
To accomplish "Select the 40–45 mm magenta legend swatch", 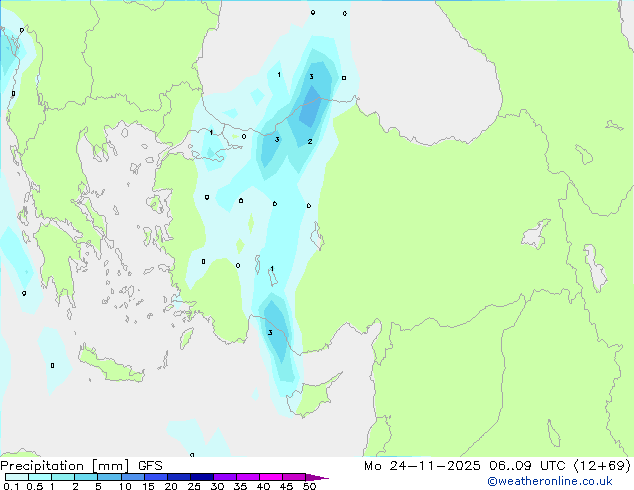I will coord(271,477).
